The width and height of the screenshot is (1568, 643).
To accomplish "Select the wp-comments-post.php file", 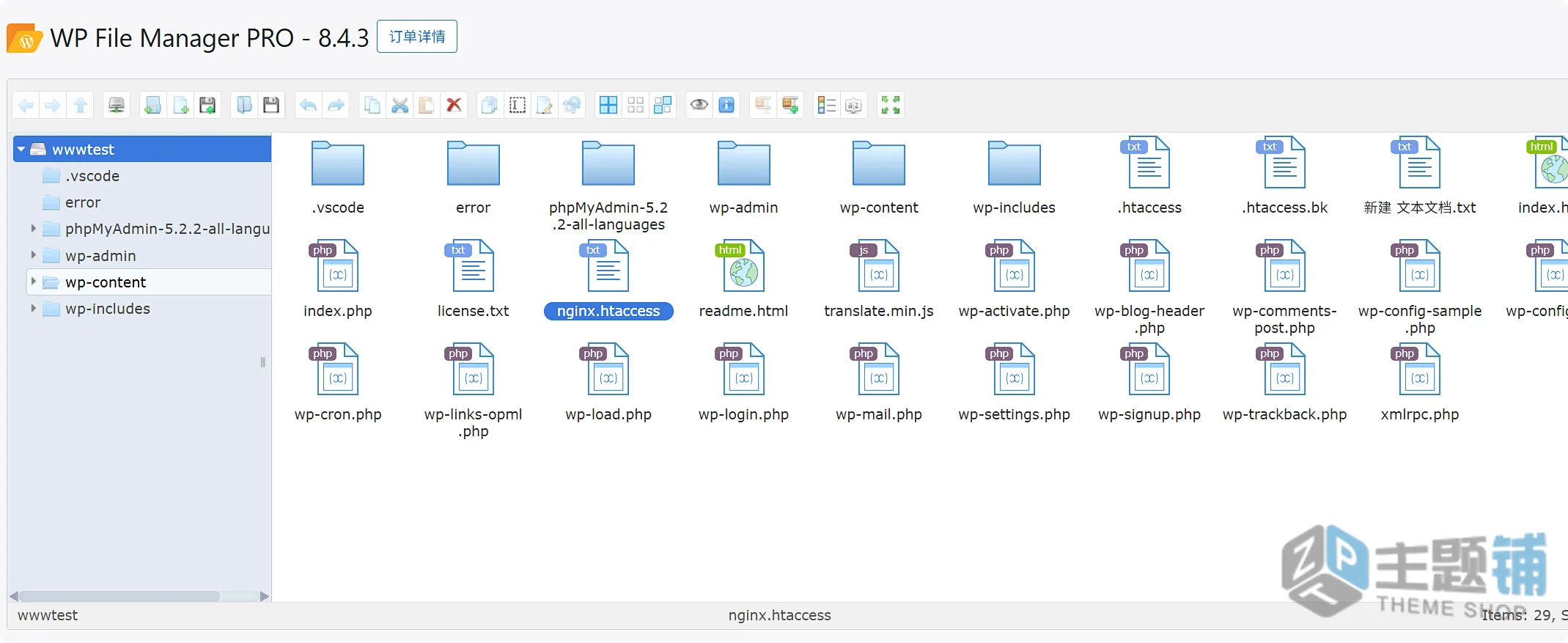I will (x=1284, y=287).
